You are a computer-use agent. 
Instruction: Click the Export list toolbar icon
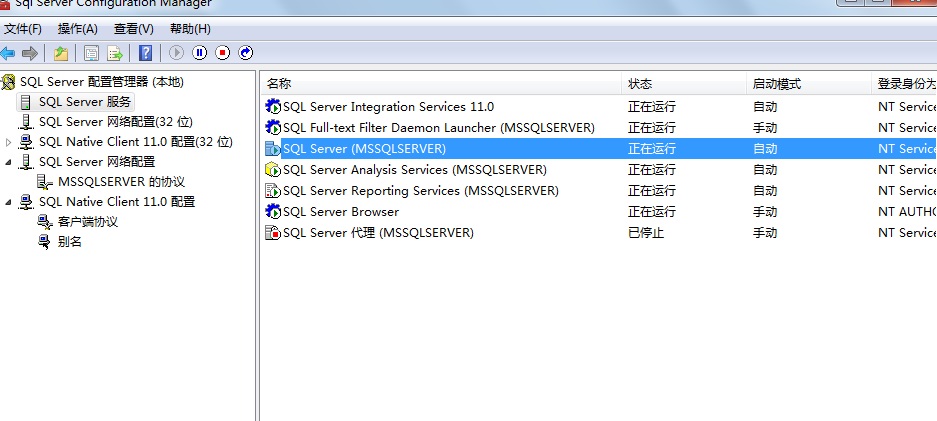point(115,53)
